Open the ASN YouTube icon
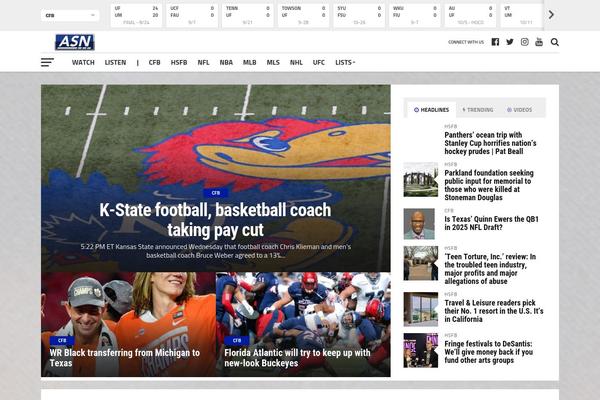The image size is (600, 400). click(x=539, y=42)
